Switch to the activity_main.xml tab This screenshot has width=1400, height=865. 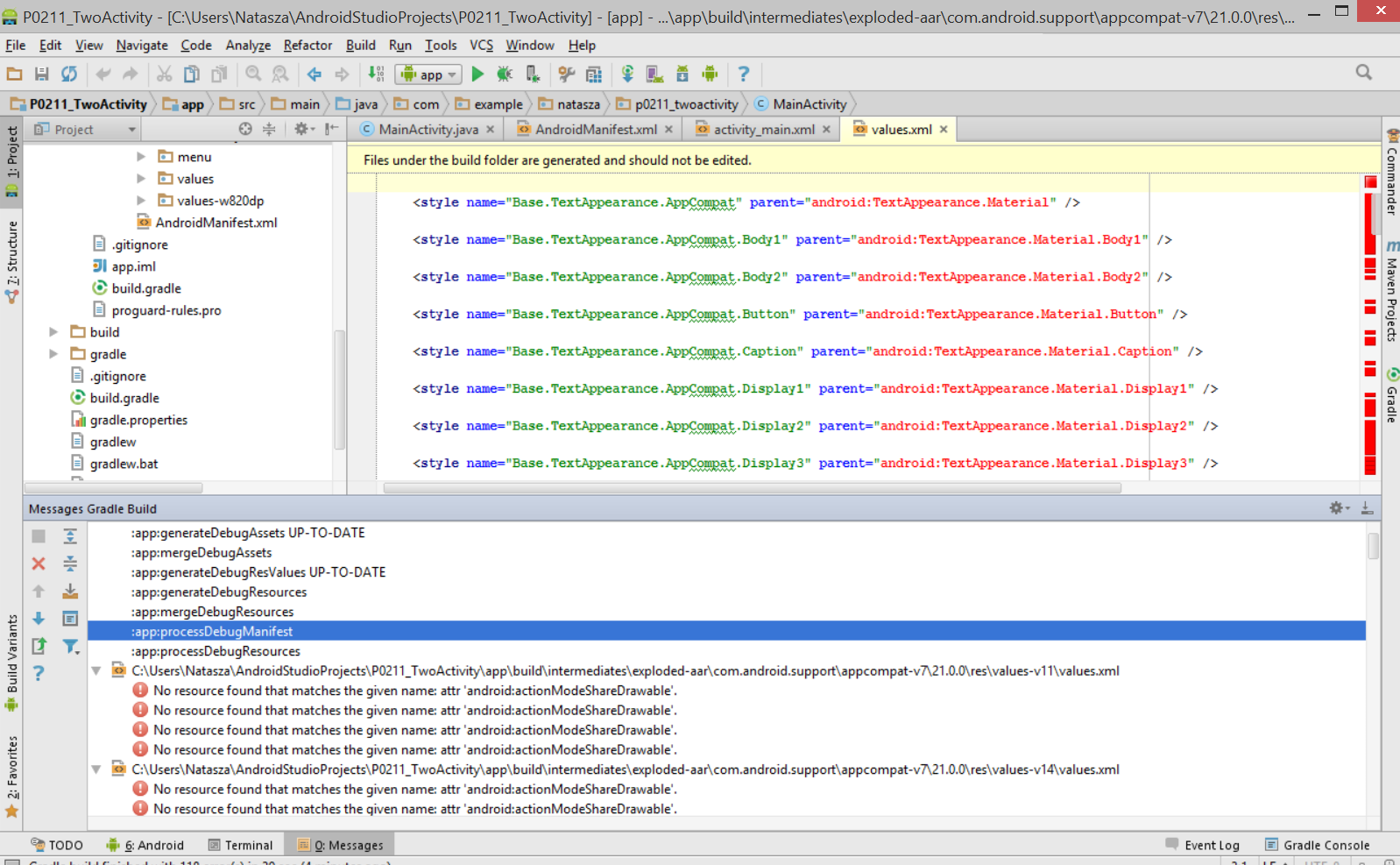coord(763,130)
